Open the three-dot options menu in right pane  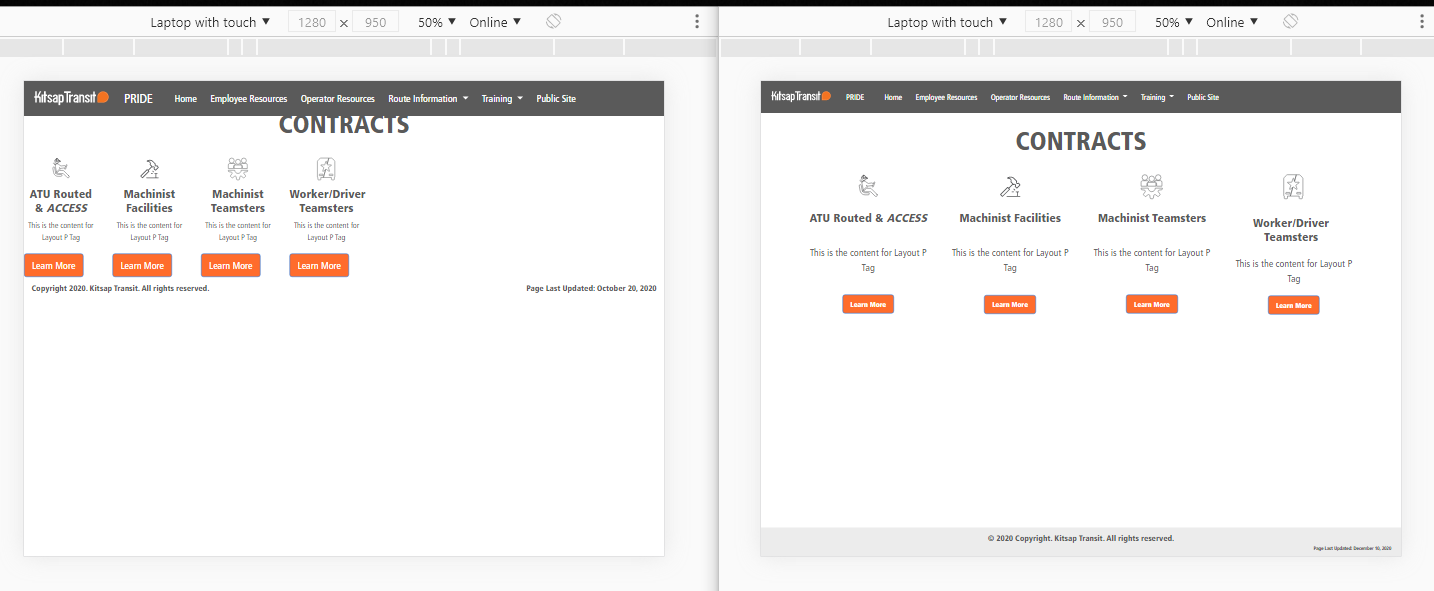[1423, 22]
